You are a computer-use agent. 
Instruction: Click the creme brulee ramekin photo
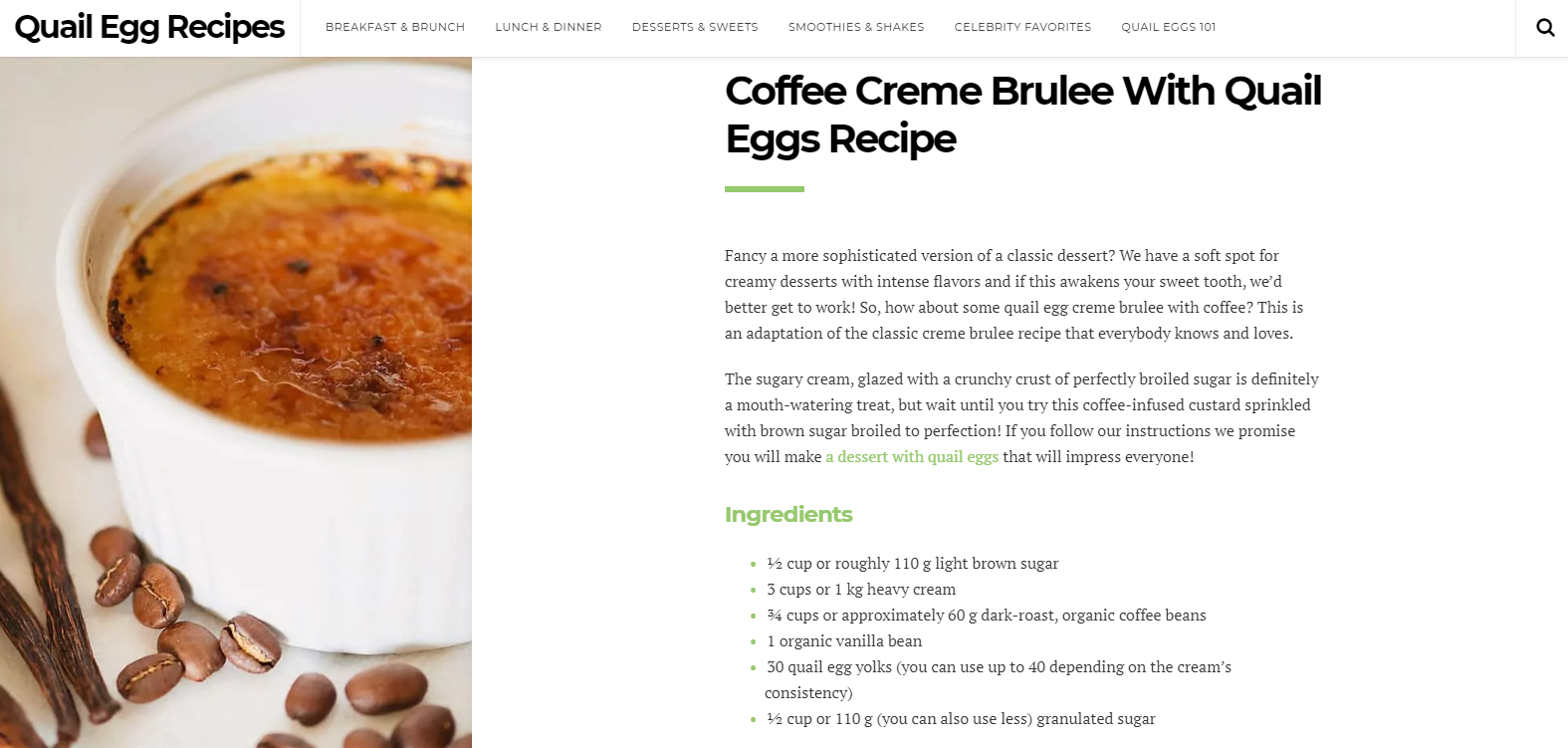pyautogui.click(x=236, y=402)
